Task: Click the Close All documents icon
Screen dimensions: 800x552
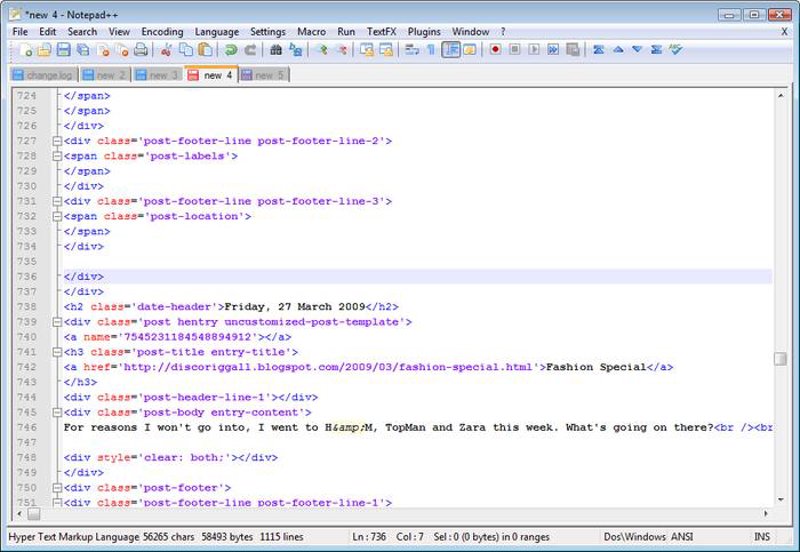Action: pos(122,49)
